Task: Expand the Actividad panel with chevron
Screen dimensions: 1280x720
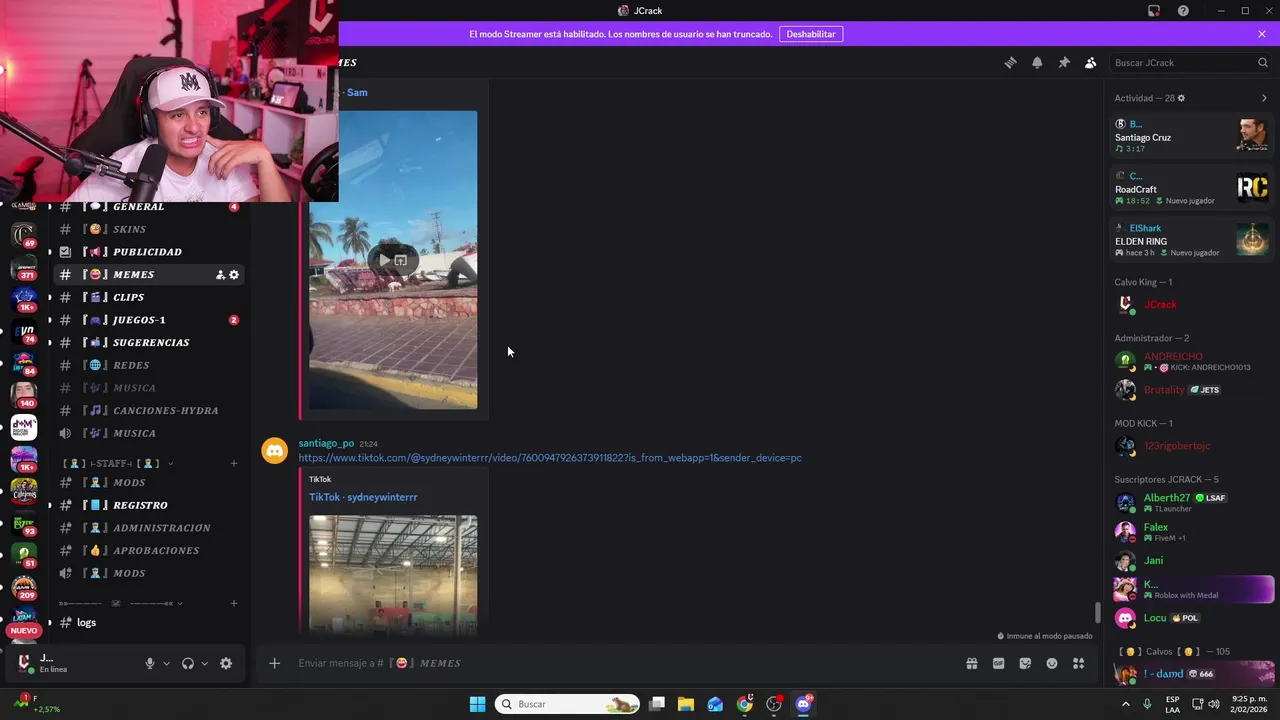Action: [x=1264, y=98]
